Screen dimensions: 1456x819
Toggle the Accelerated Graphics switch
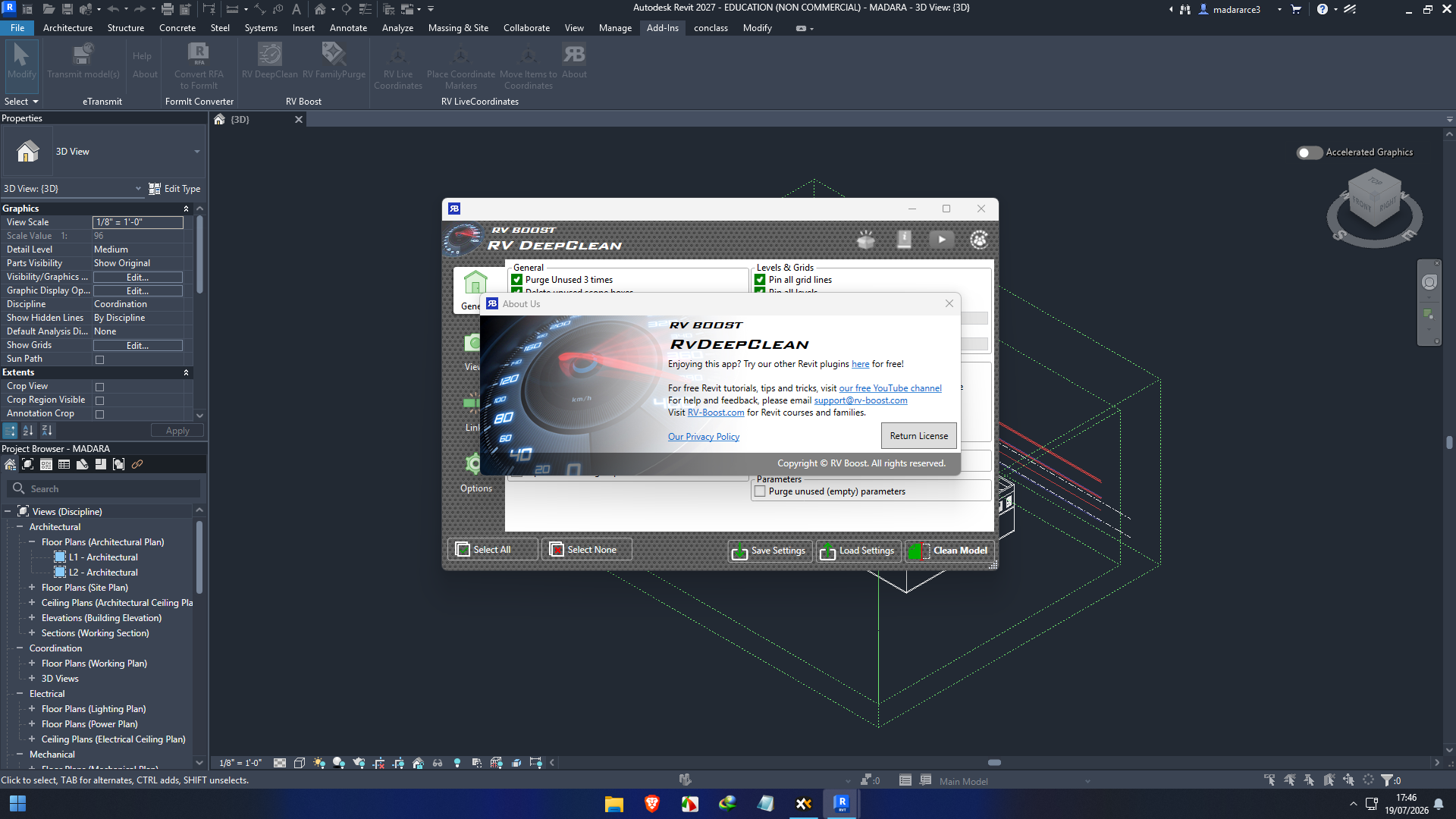(1310, 152)
